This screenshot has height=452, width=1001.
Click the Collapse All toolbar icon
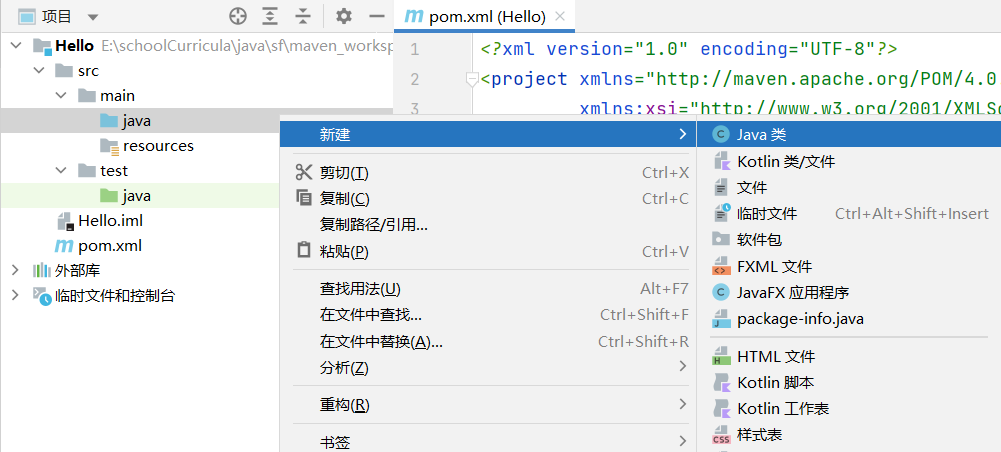pos(303,16)
